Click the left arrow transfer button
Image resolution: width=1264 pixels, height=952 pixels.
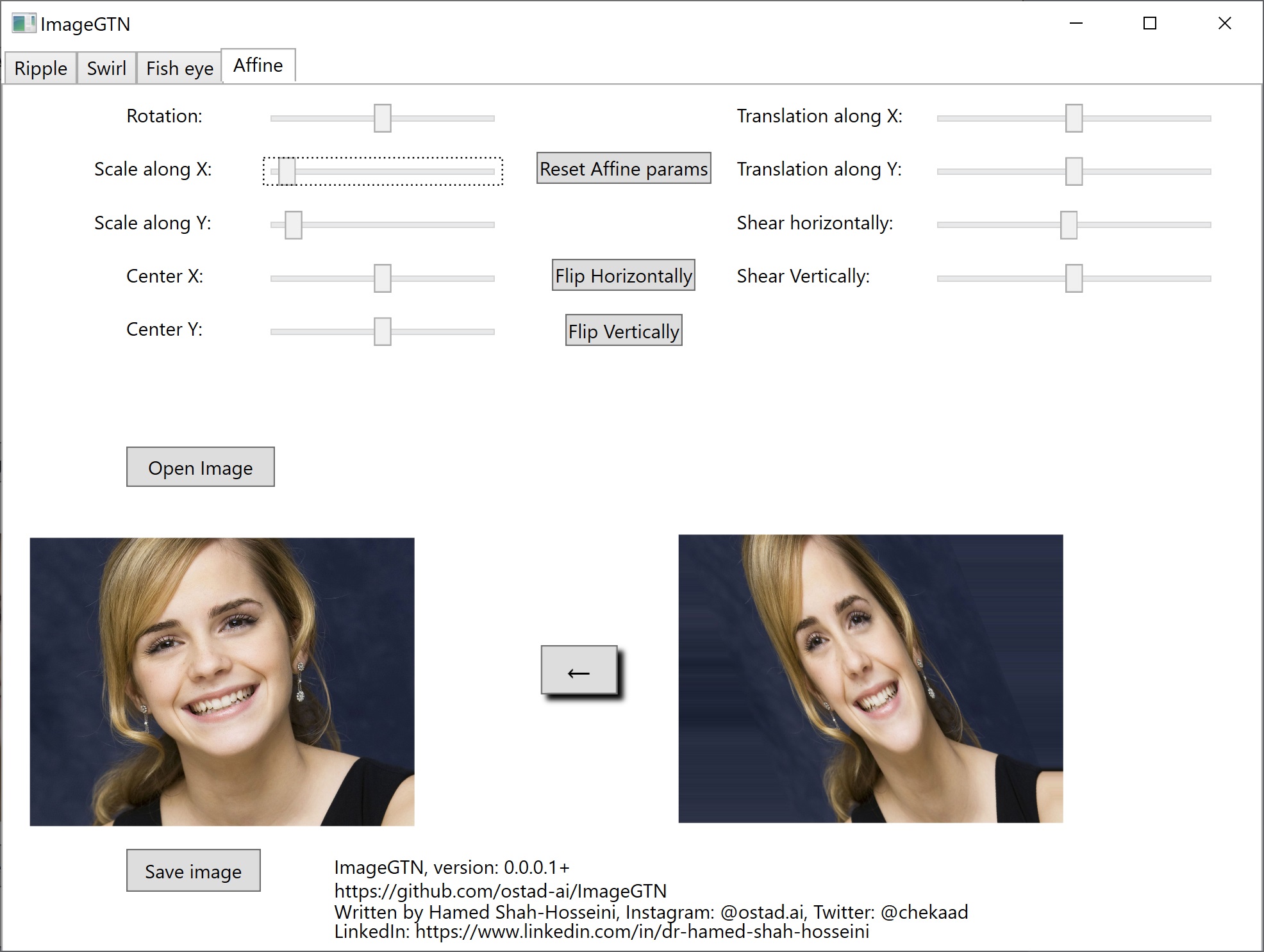[579, 670]
